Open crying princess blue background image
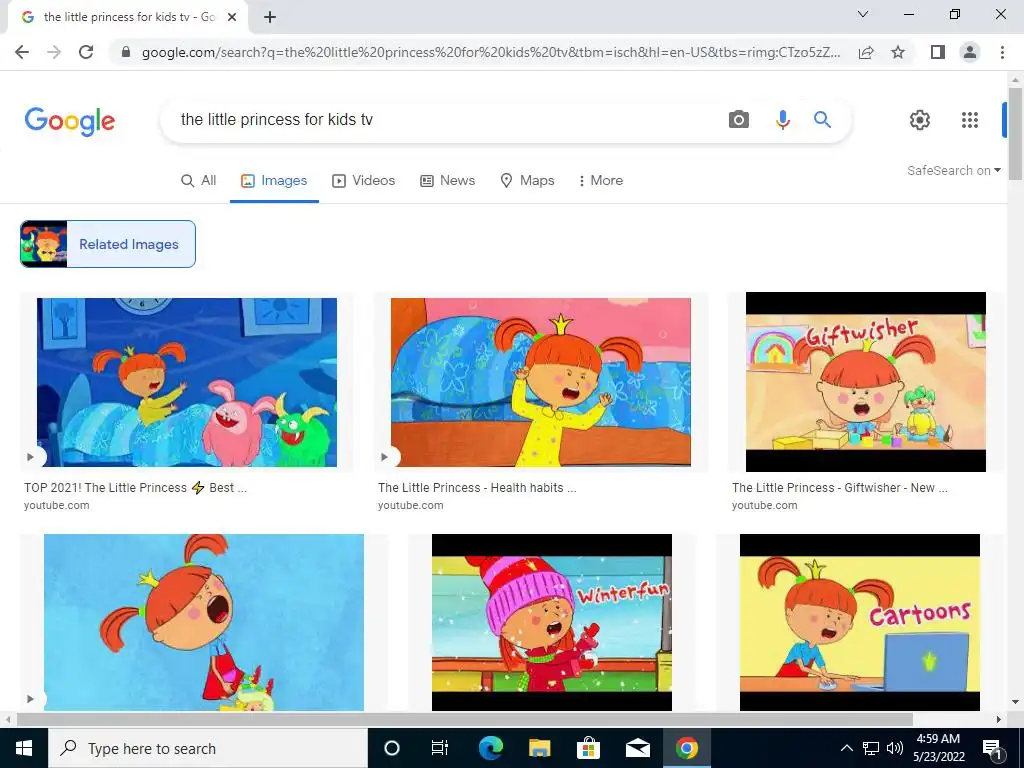 204,622
